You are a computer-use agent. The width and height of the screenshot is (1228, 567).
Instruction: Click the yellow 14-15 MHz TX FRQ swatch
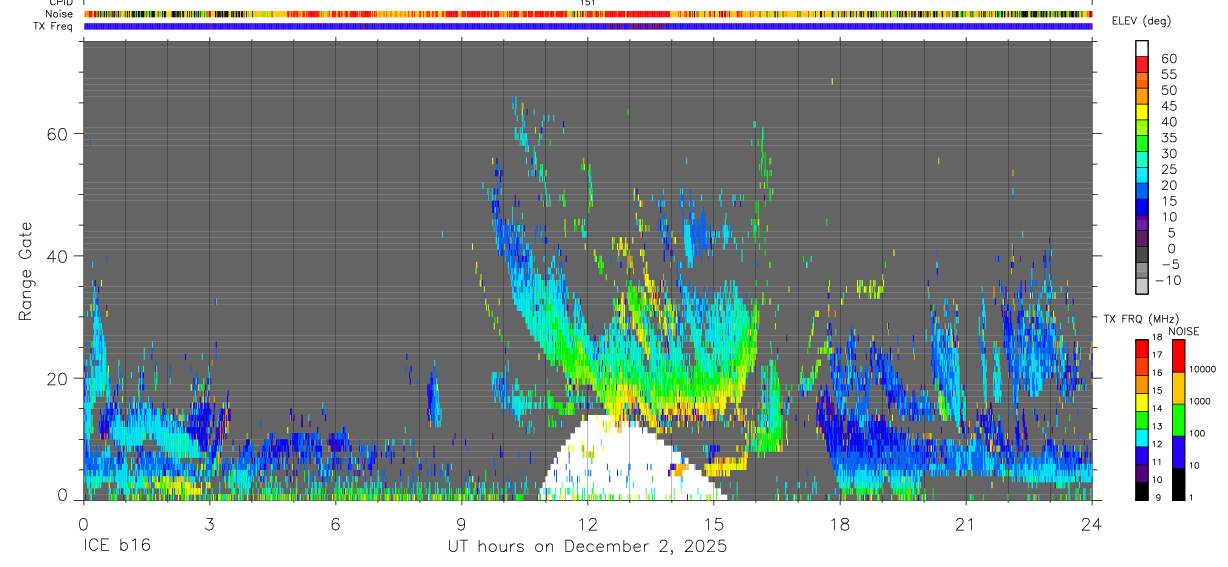pos(1141,401)
